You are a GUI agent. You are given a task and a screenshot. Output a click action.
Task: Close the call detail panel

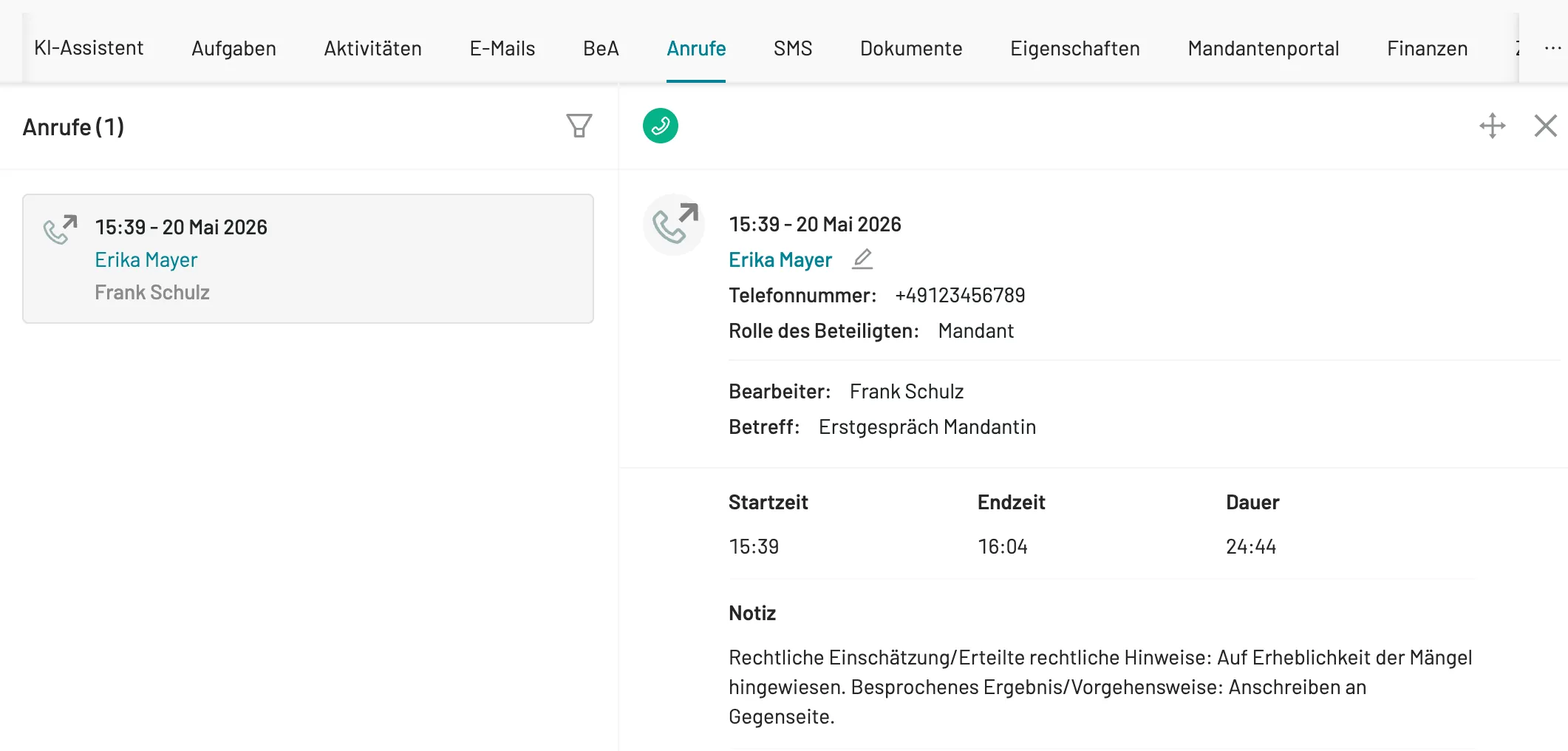pyautogui.click(x=1545, y=126)
